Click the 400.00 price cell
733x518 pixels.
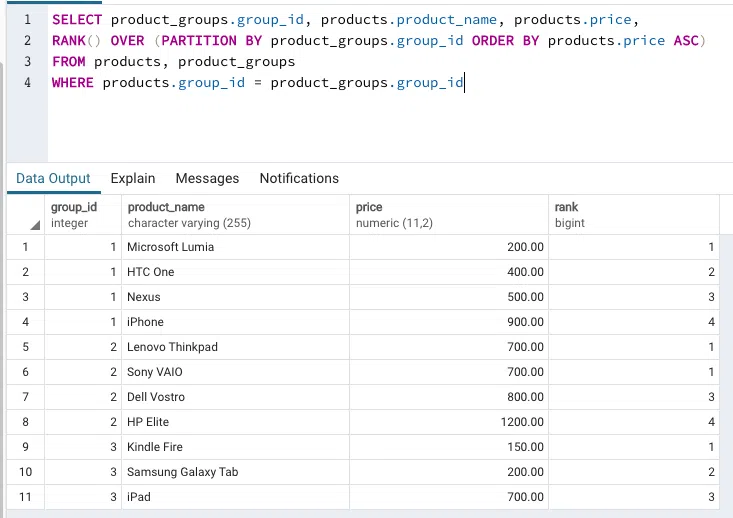[449, 272]
